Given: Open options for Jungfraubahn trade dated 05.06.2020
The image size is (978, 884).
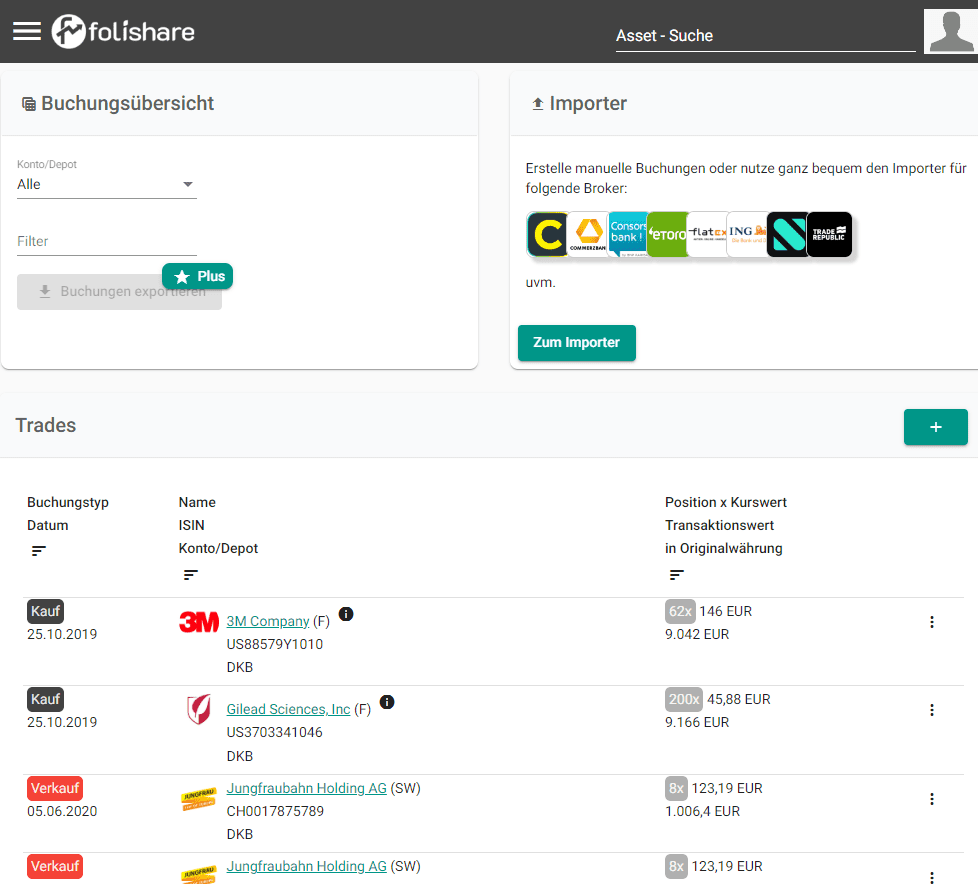Looking at the screenshot, I should [x=932, y=799].
